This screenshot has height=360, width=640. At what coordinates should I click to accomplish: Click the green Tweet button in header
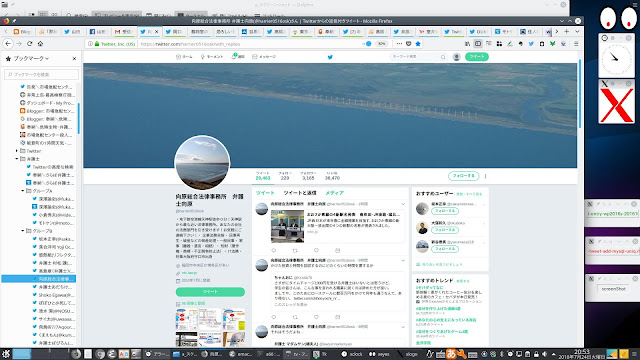[476, 57]
